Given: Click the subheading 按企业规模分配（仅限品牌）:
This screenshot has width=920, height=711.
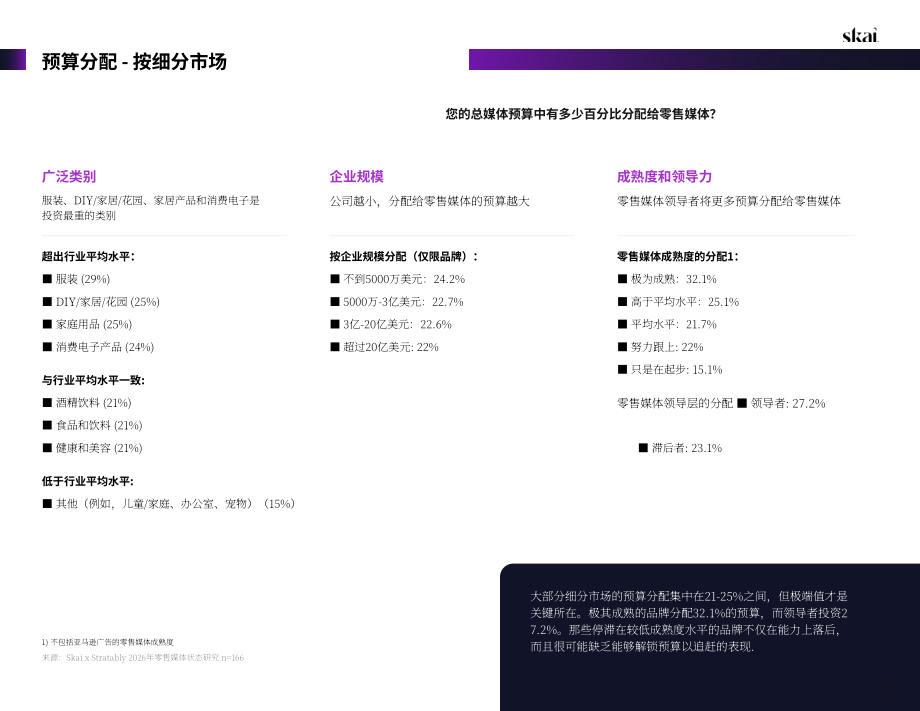Looking at the screenshot, I should click(404, 256).
